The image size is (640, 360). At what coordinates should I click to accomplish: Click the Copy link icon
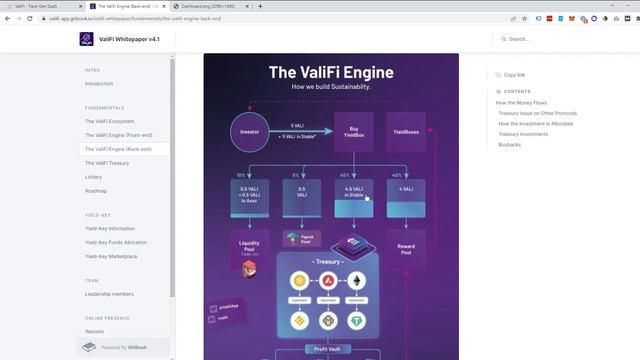click(x=498, y=75)
